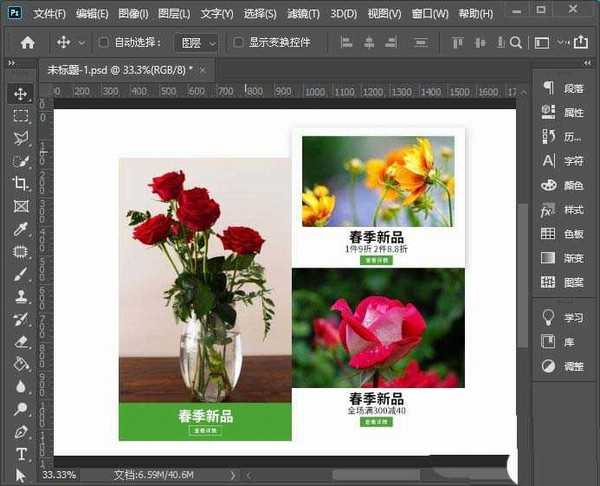Open the 滤镜(T) menu
Screen dimensions: 600x486
(x=302, y=14)
